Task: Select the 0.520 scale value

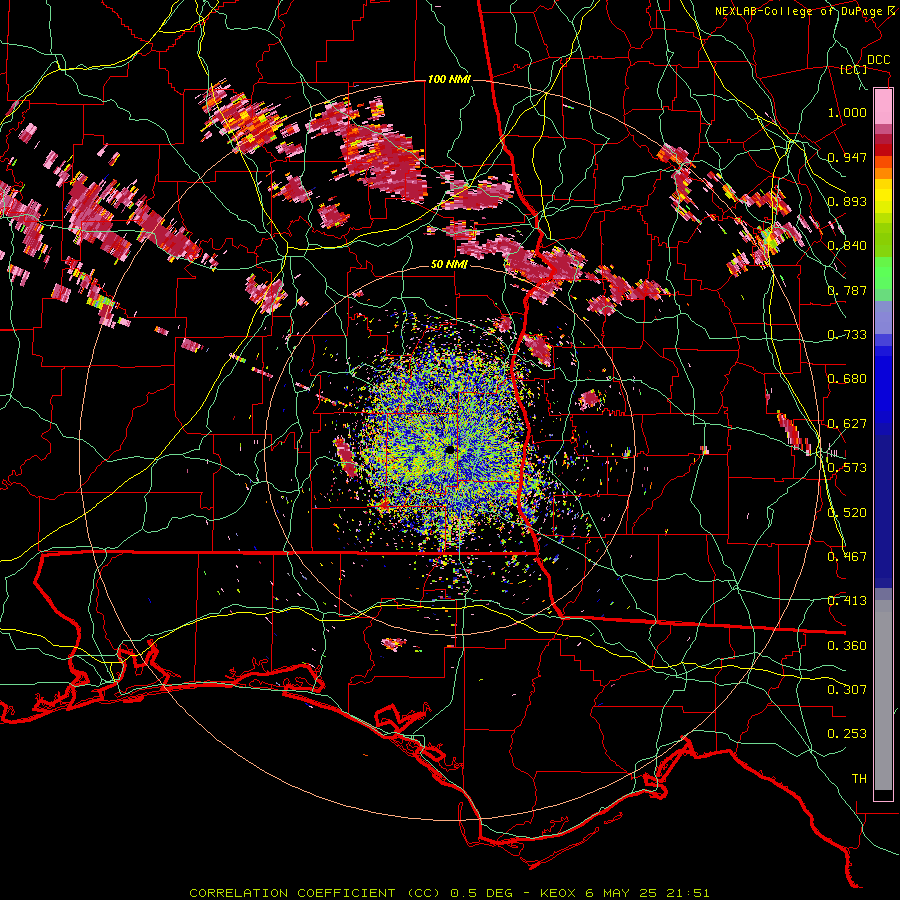Action: (x=847, y=513)
